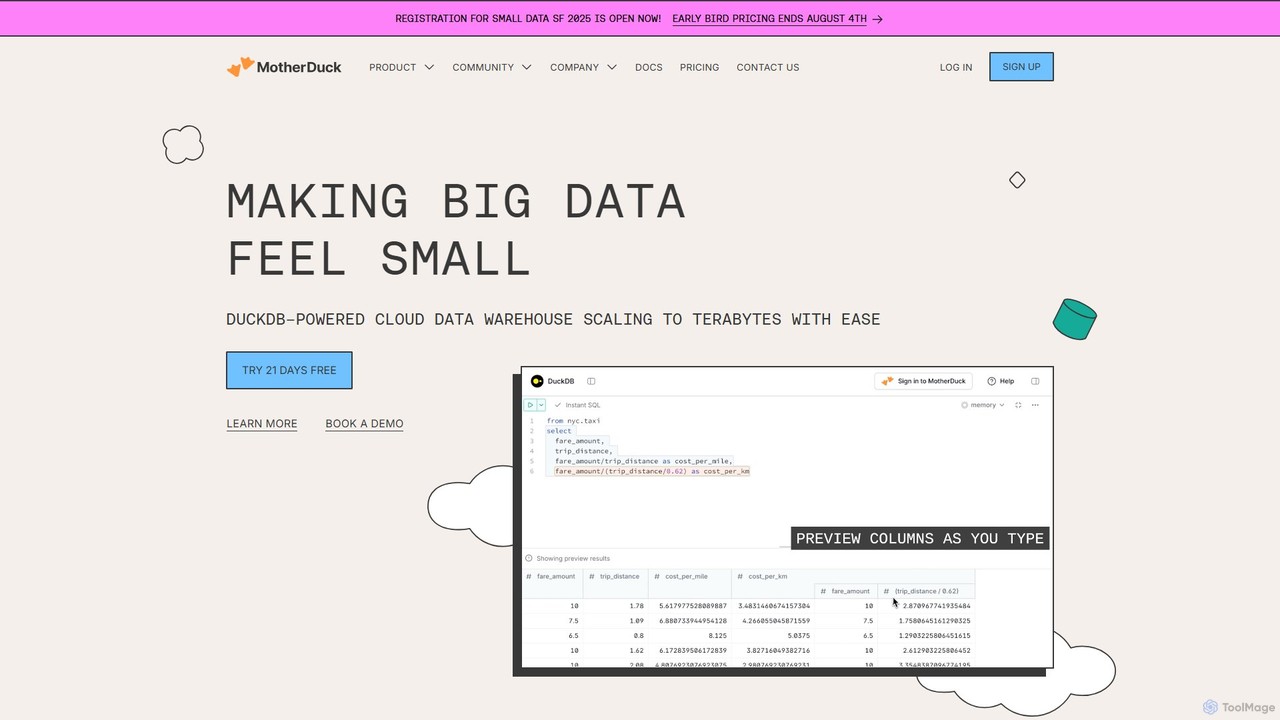Open the three-dots more options icon
The image size is (1280, 720).
tap(1035, 405)
